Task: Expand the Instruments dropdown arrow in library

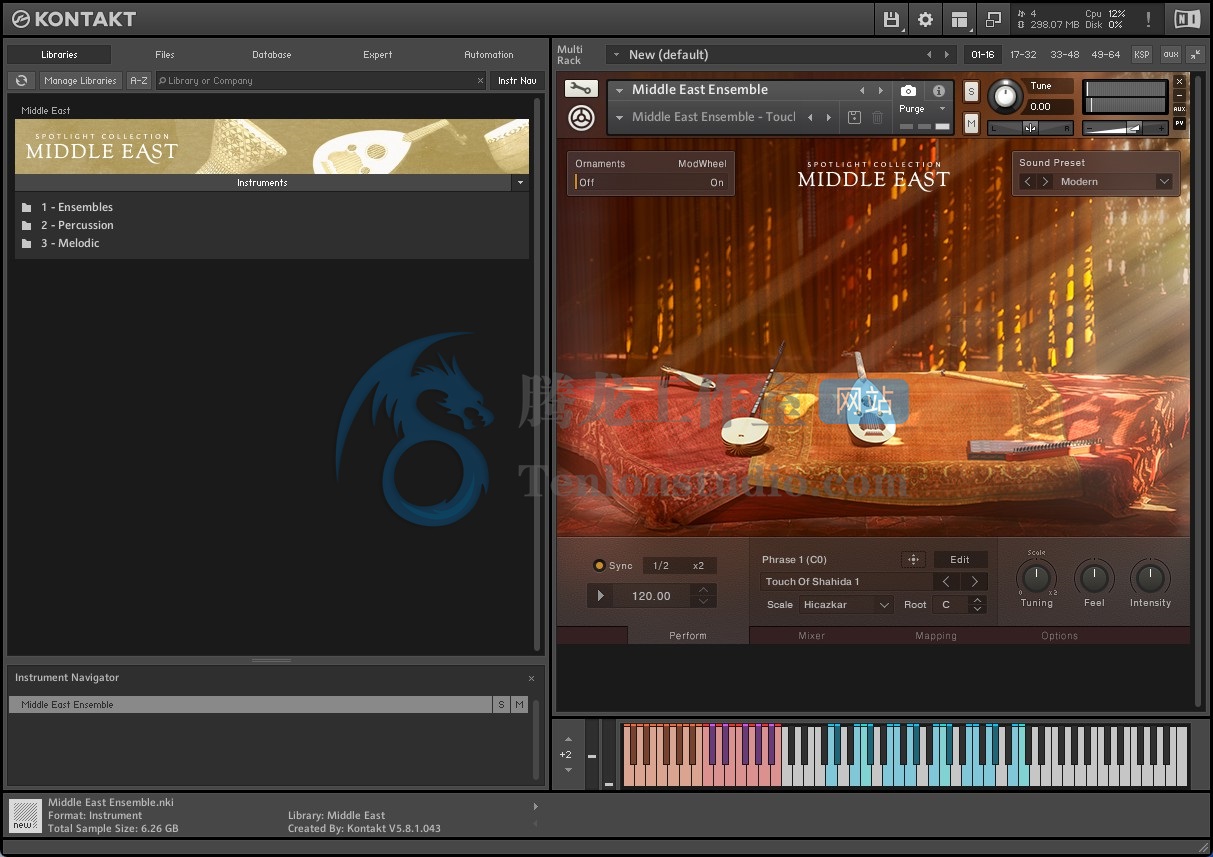Action: 519,183
